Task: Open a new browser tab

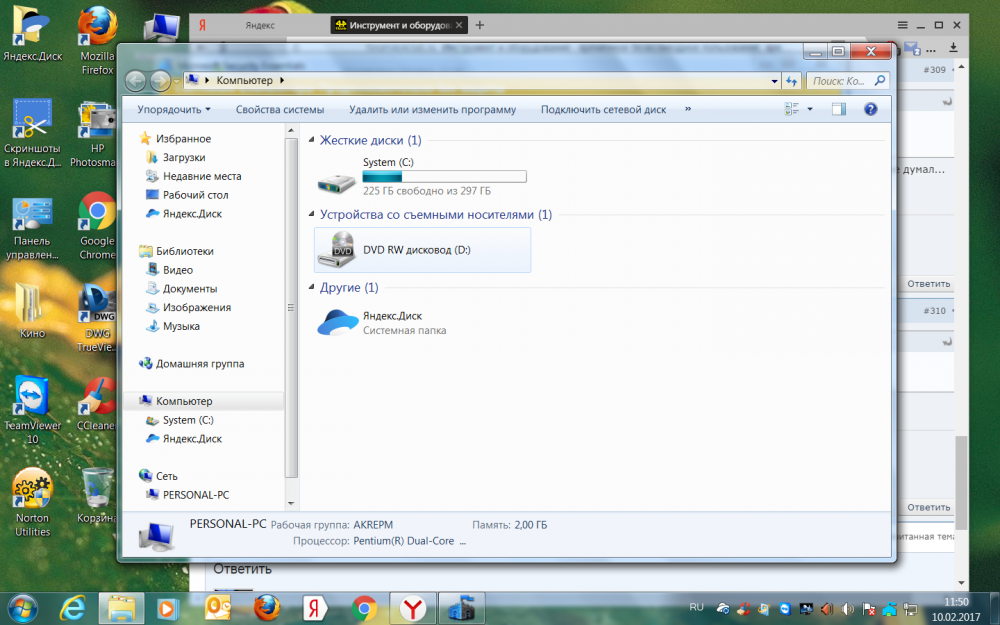Action: [x=480, y=25]
